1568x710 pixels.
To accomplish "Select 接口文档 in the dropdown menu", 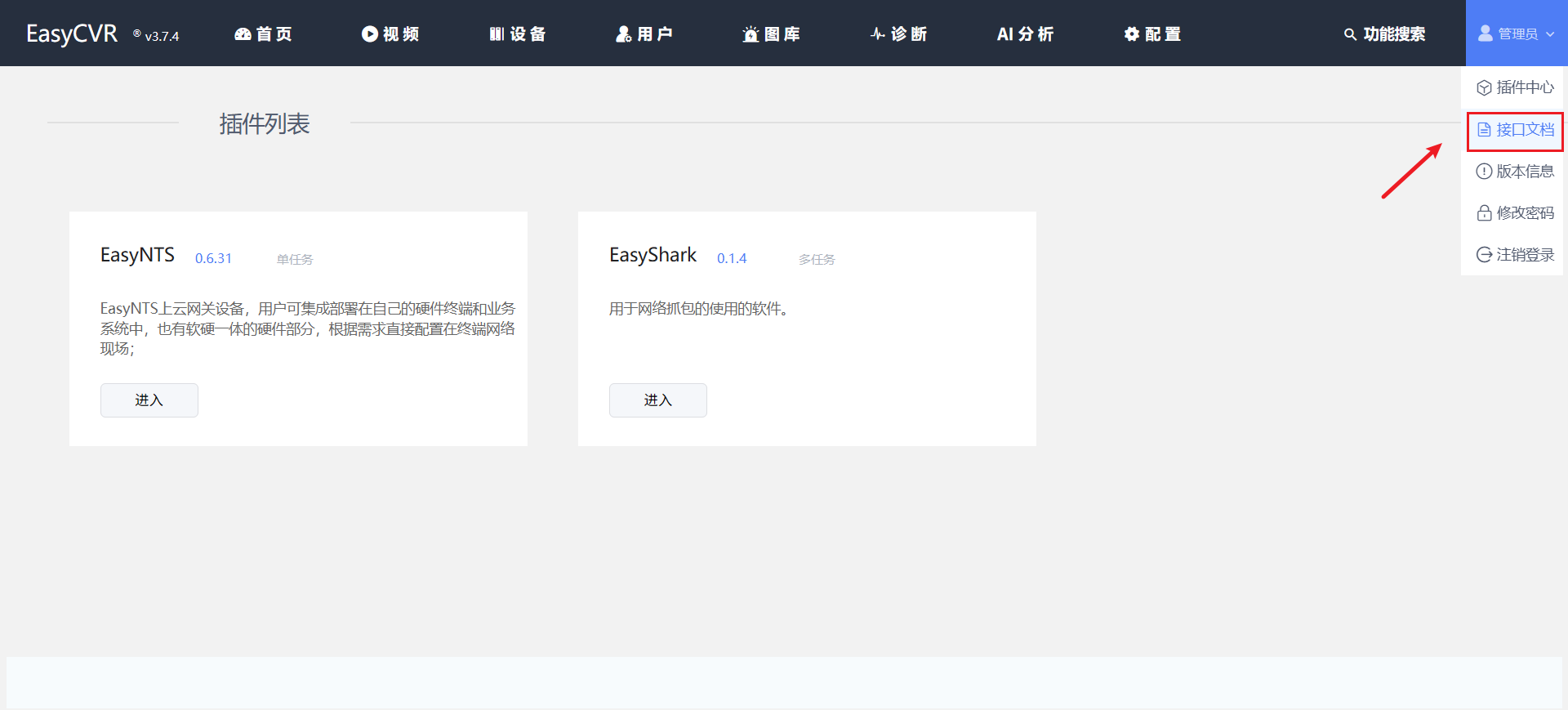I will pos(1516,130).
